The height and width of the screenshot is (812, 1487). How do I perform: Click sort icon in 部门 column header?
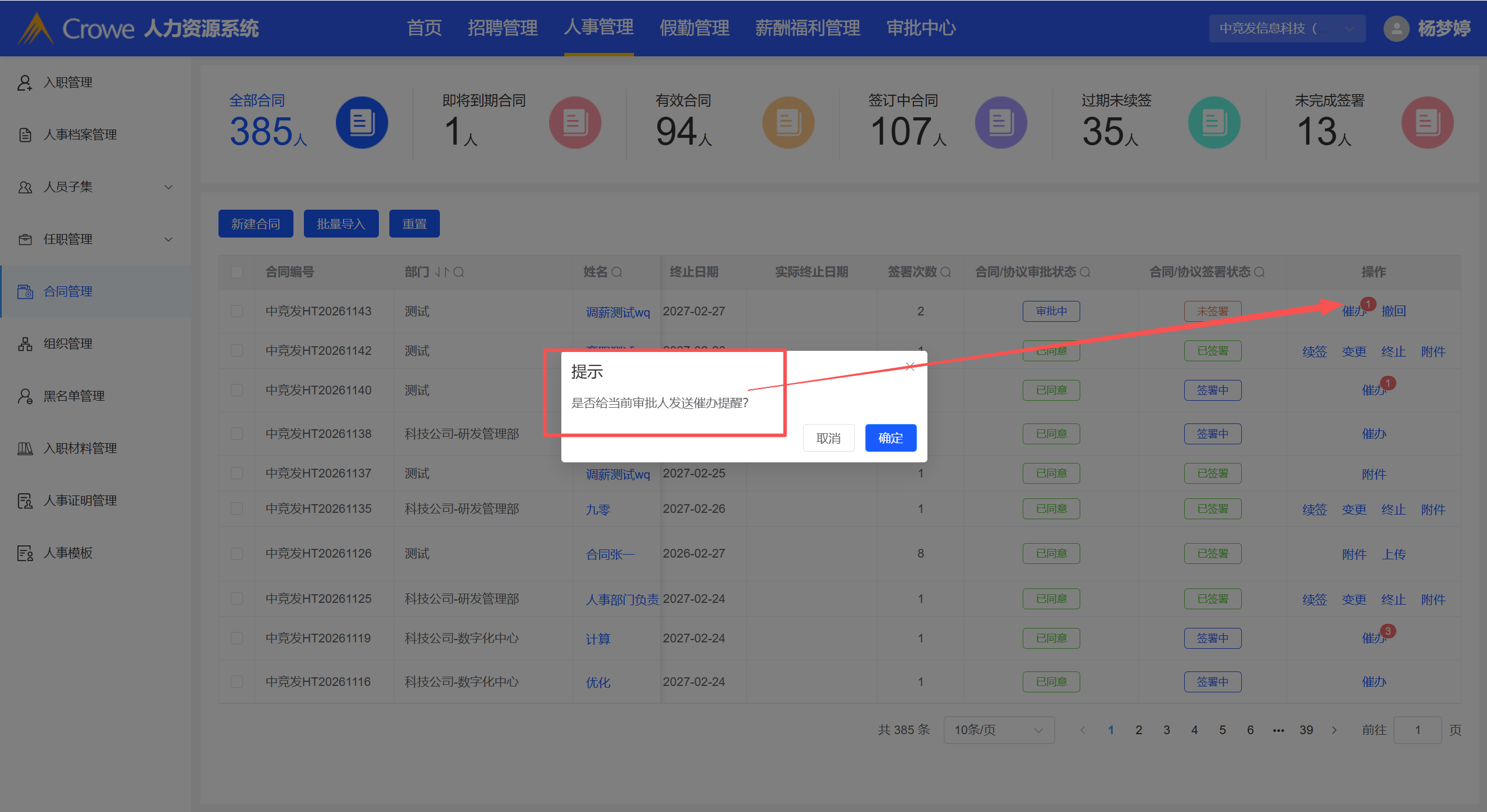(x=442, y=272)
